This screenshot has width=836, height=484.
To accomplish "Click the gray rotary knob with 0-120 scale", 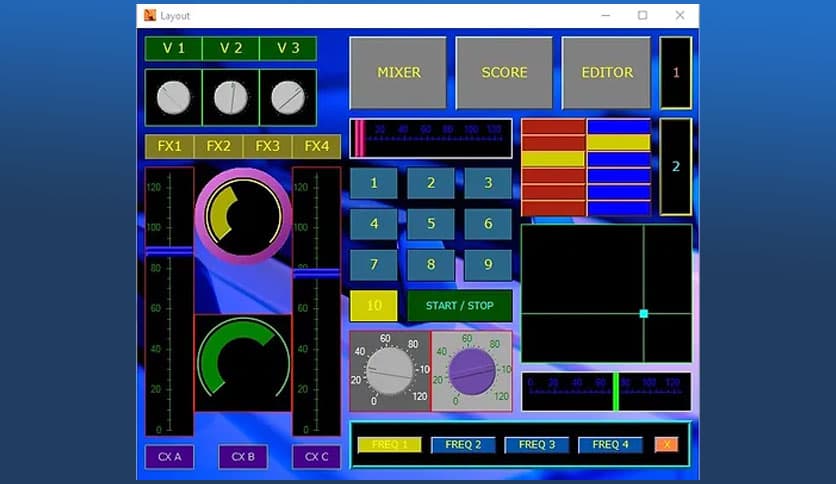I will click(x=390, y=371).
